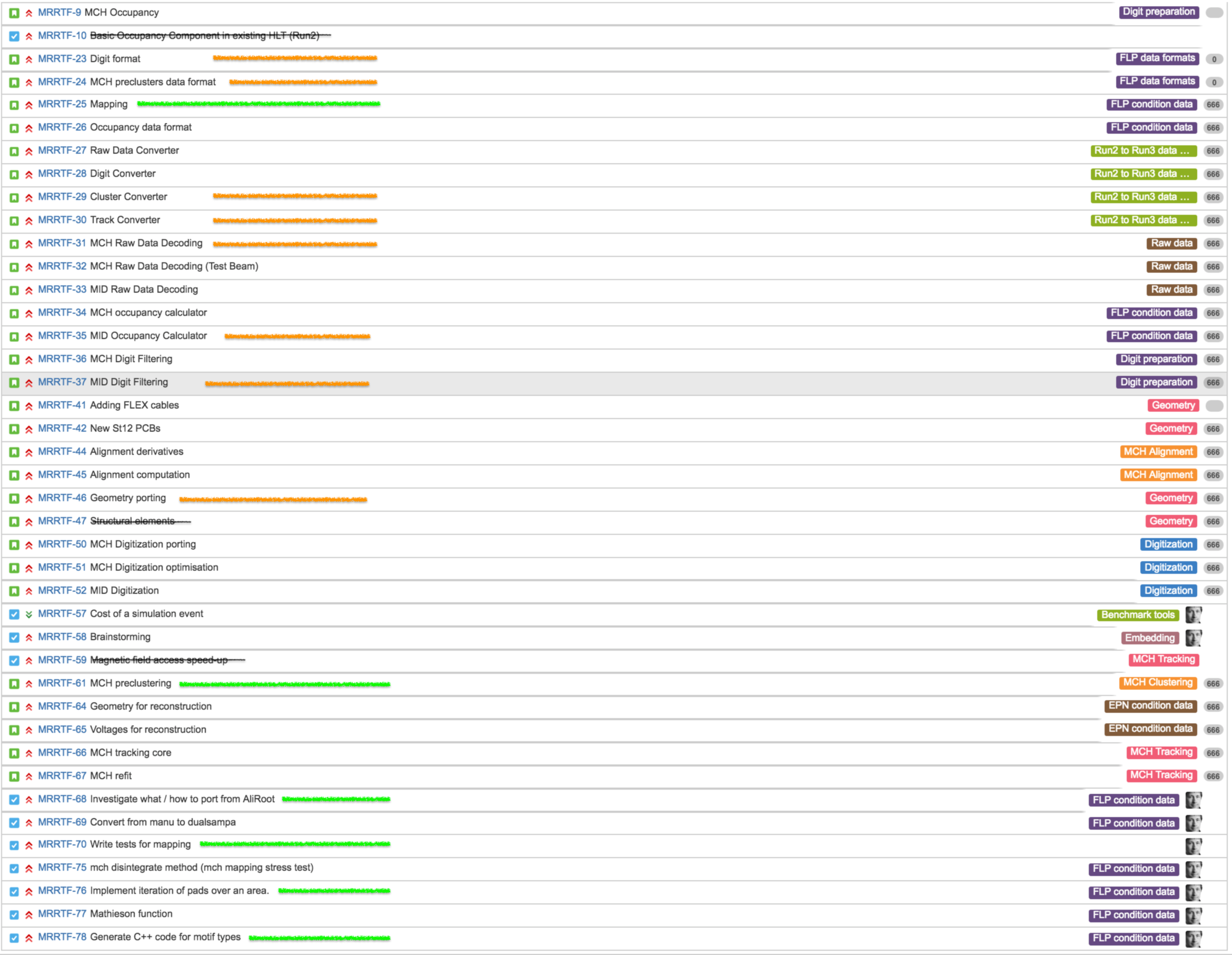Image resolution: width=1232 pixels, height=955 pixels.
Task: Click green story icon for MRRTF-46
Action: pos(14,499)
